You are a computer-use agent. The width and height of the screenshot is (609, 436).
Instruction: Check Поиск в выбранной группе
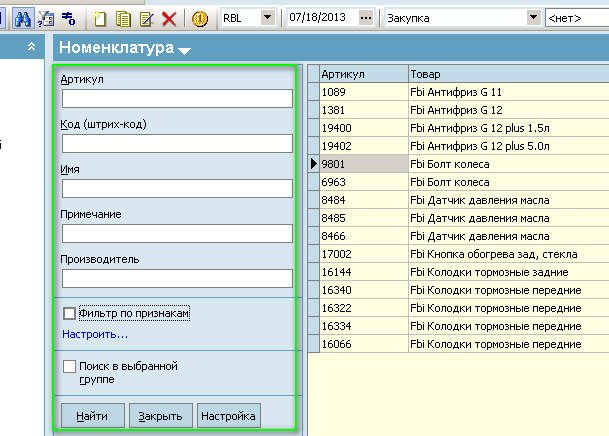pos(69,366)
